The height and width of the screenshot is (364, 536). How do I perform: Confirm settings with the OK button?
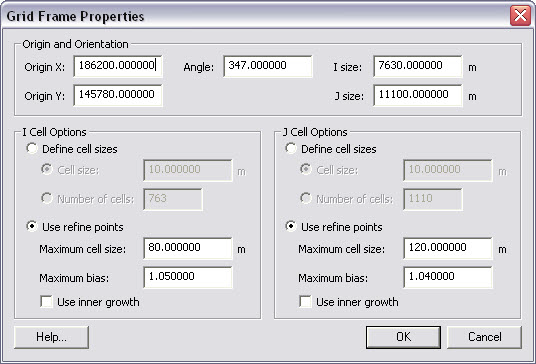click(403, 337)
